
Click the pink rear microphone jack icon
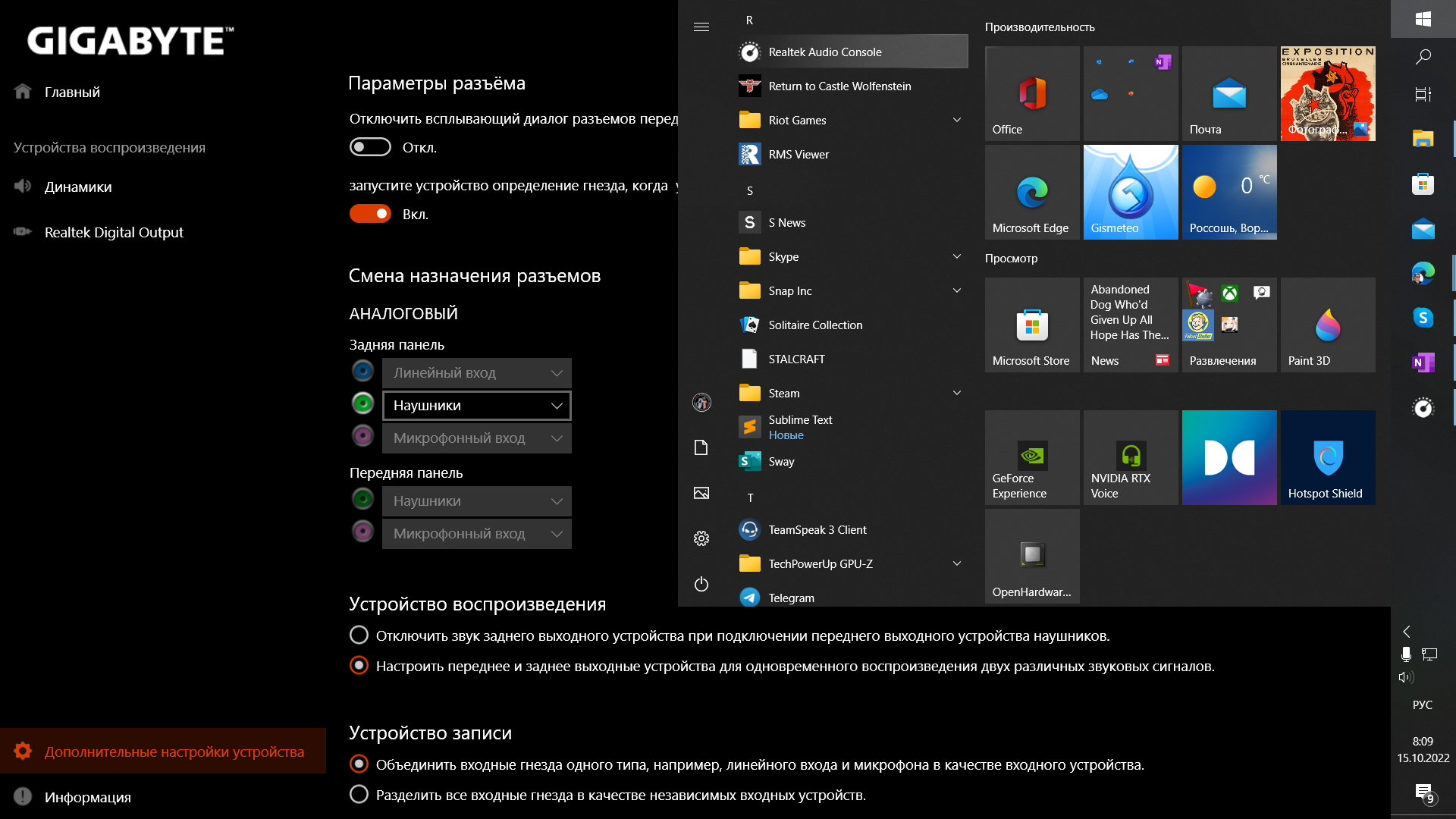pyautogui.click(x=363, y=435)
